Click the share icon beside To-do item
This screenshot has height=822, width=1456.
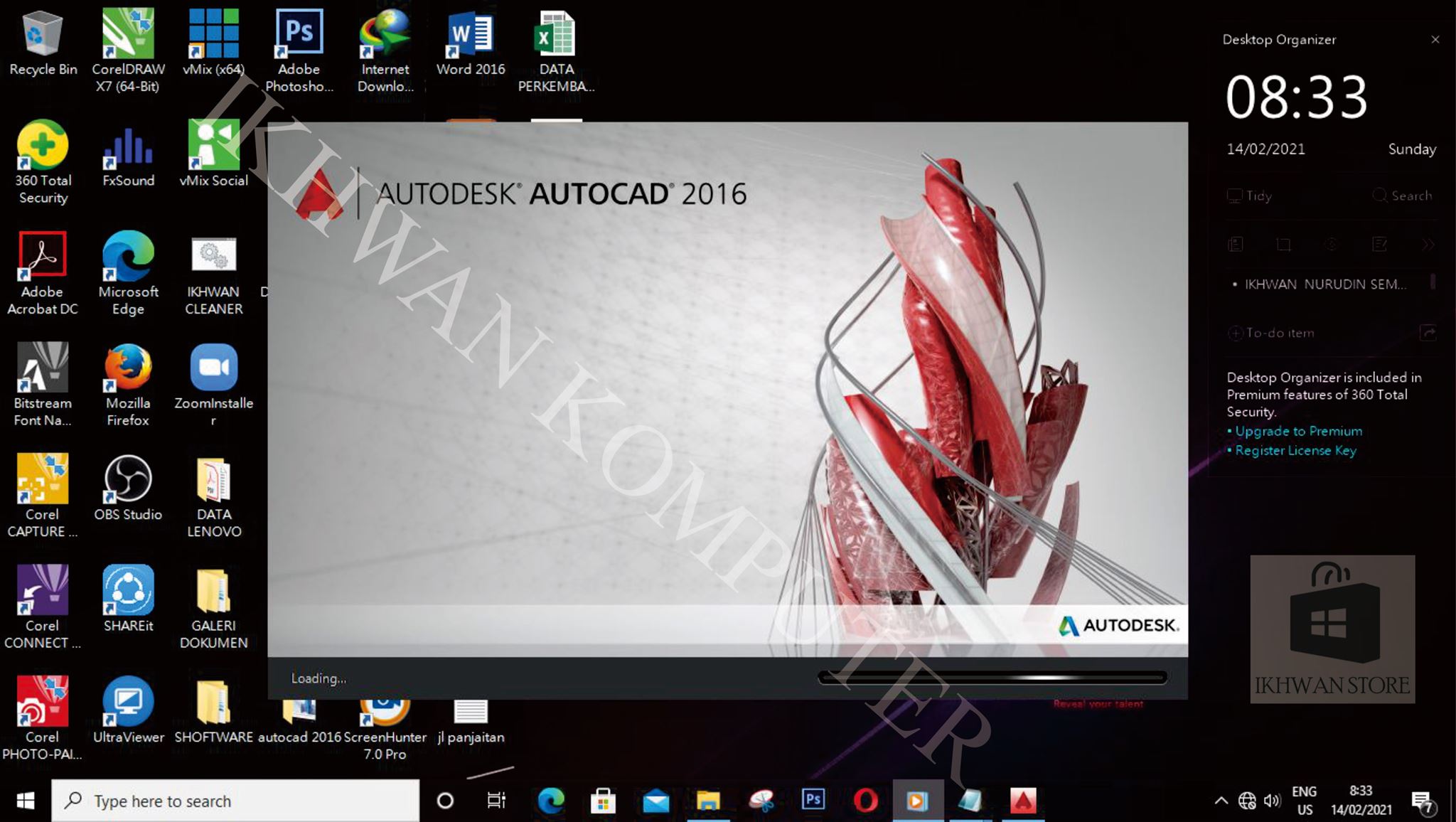pos(1428,332)
